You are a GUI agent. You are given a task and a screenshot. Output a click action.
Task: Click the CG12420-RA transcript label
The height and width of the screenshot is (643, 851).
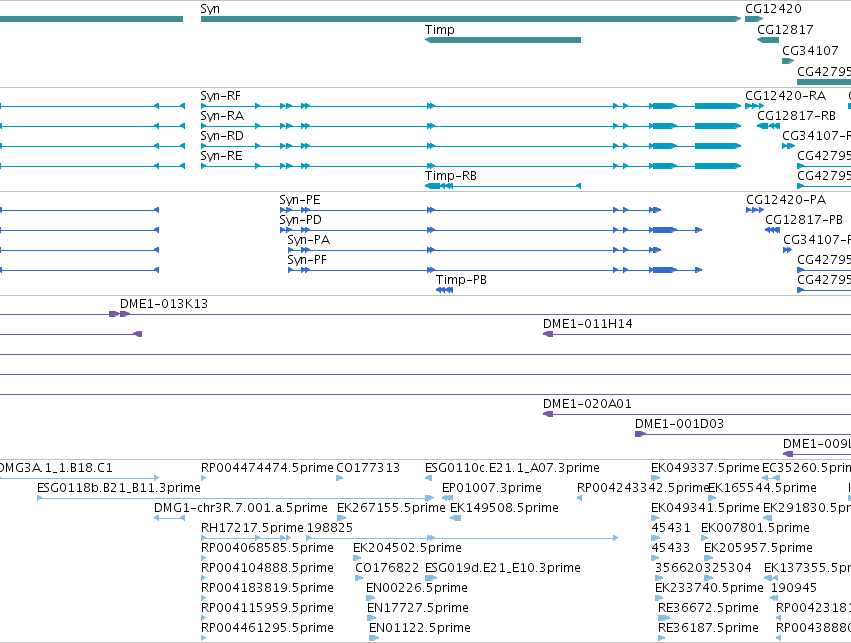(785, 96)
